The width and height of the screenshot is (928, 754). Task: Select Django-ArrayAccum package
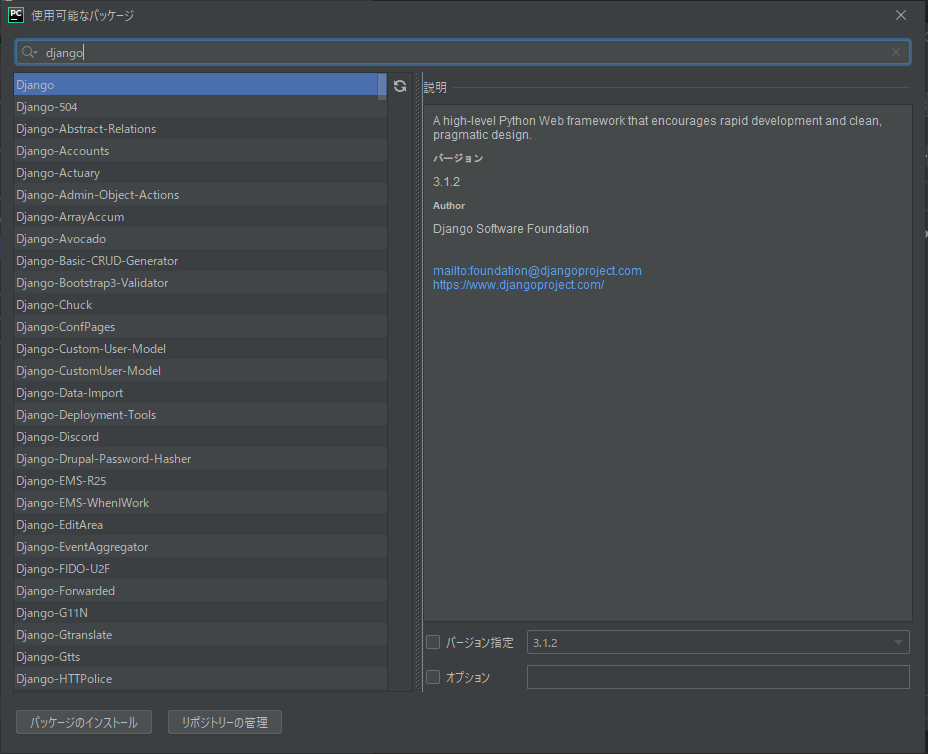200,217
